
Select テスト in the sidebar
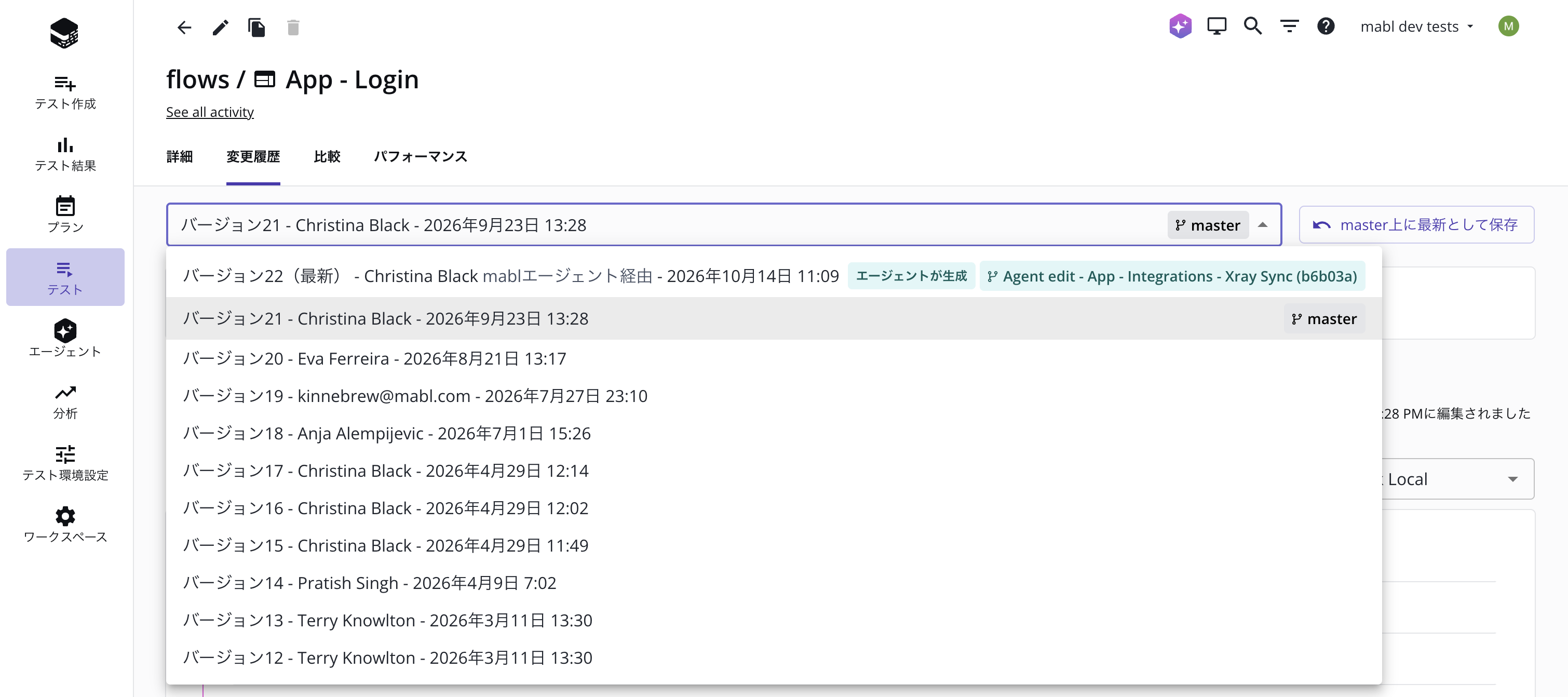[x=65, y=277]
